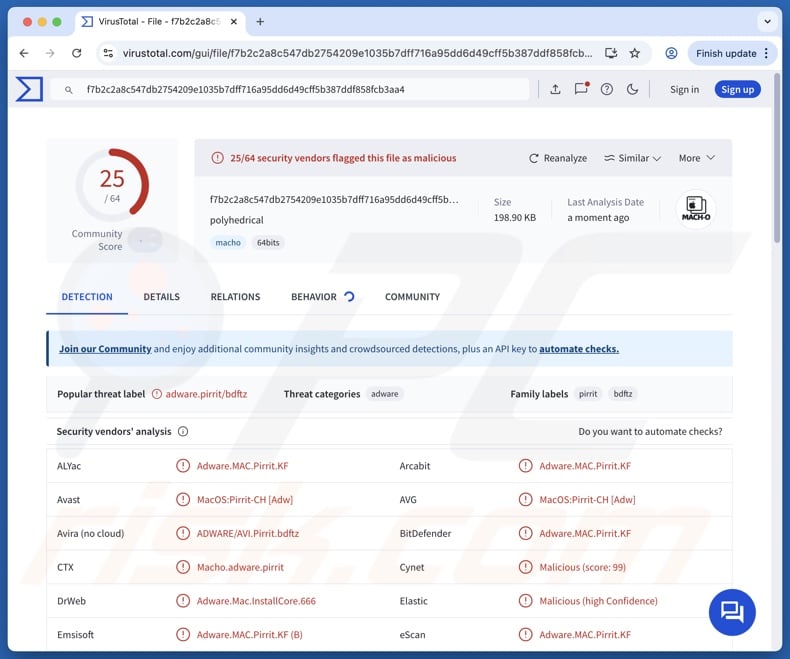Click the detection score 25/64 gauge

[x=112, y=185]
